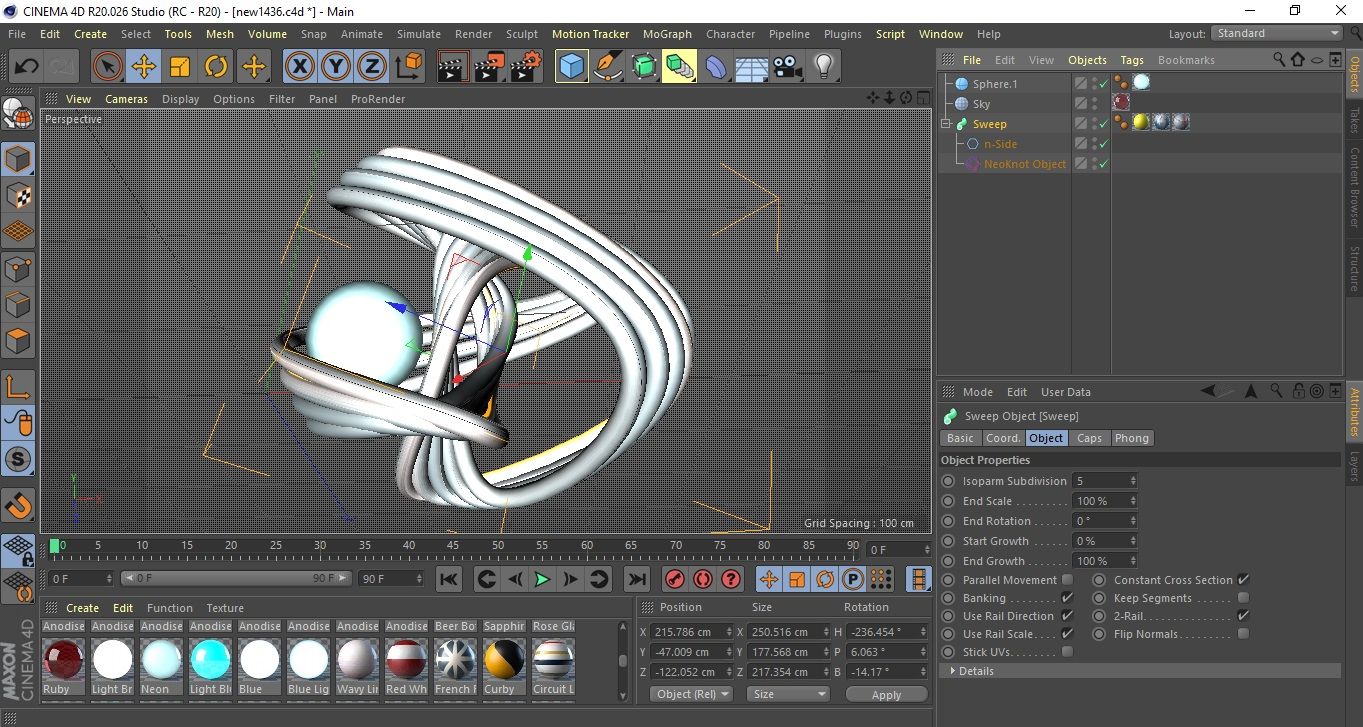Click the Record Active Objects button
The width and height of the screenshot is (1363, 727).
[674, 579]
